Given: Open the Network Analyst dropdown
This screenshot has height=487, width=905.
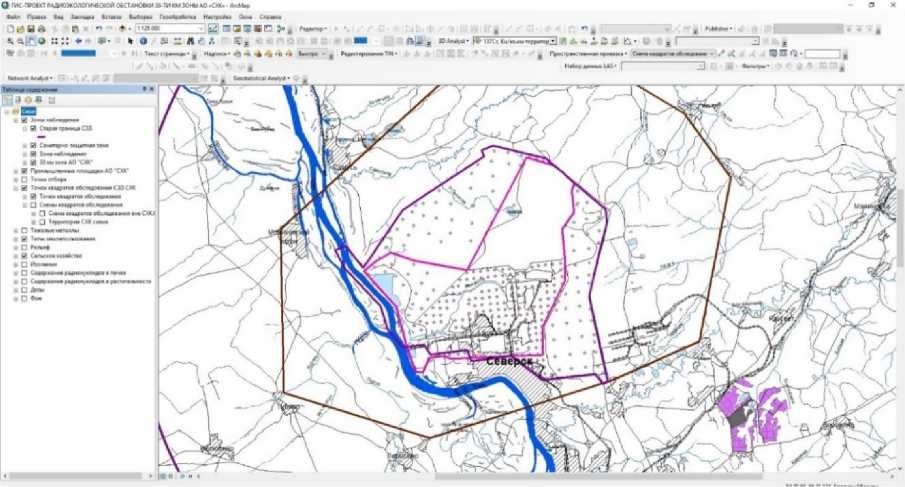Looking at the screenshot, I should click(x=30, y=78).
